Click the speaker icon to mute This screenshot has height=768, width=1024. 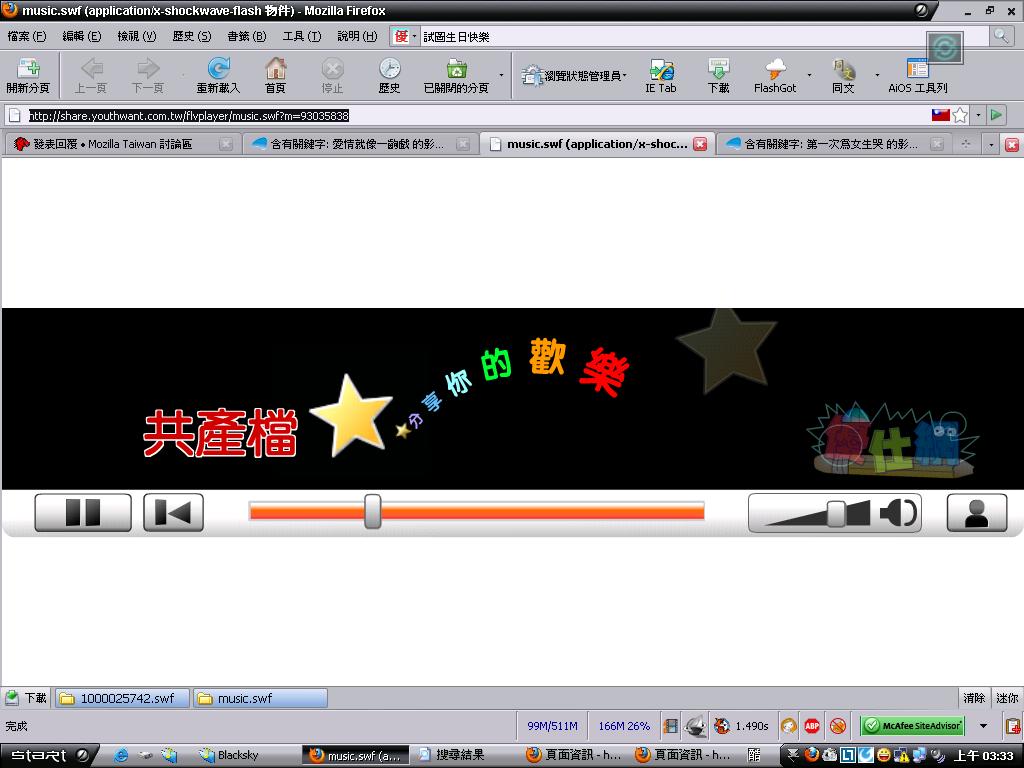pos(897,513)
